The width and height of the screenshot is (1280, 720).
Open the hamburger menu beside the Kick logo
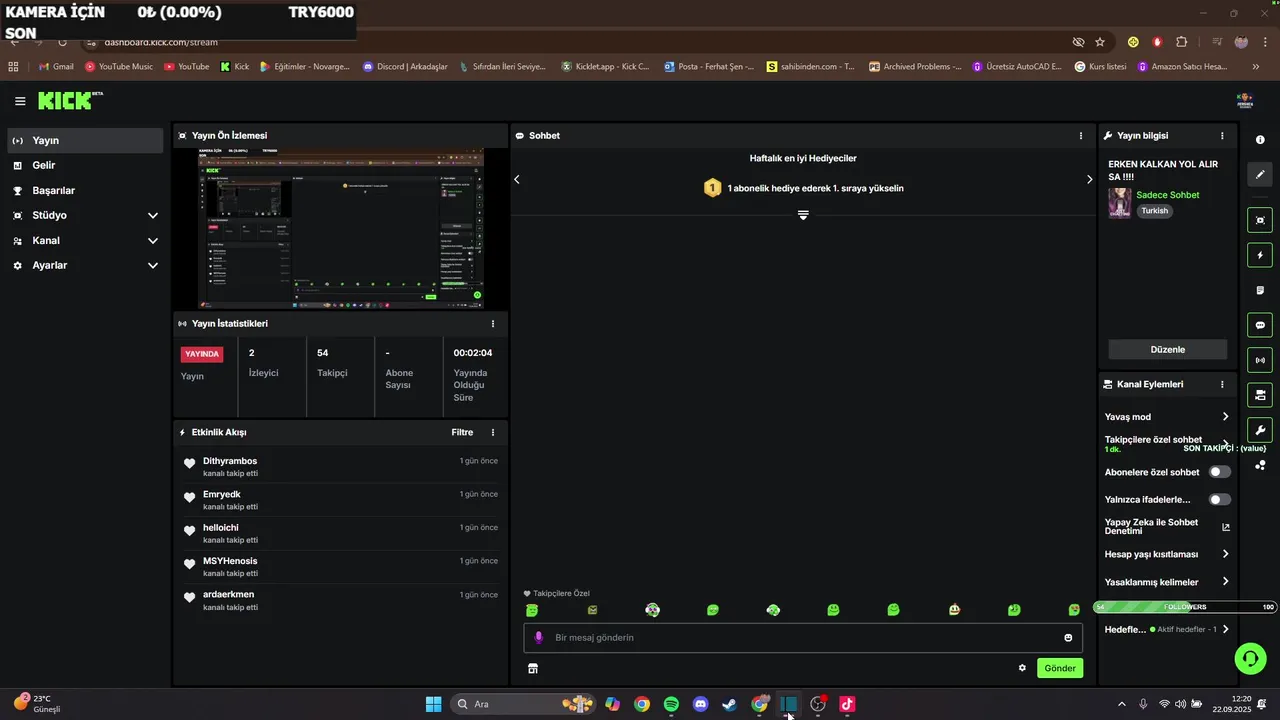pos(20,101)
